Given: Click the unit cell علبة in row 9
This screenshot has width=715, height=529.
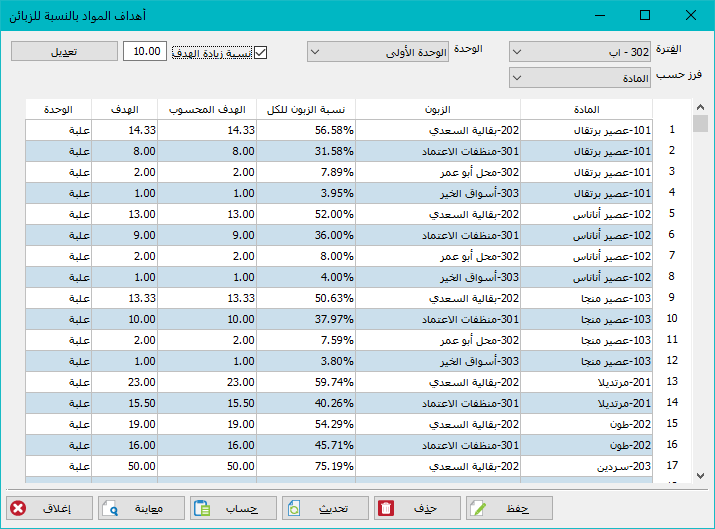Looking at the screenshot, I should coord(58,298).
